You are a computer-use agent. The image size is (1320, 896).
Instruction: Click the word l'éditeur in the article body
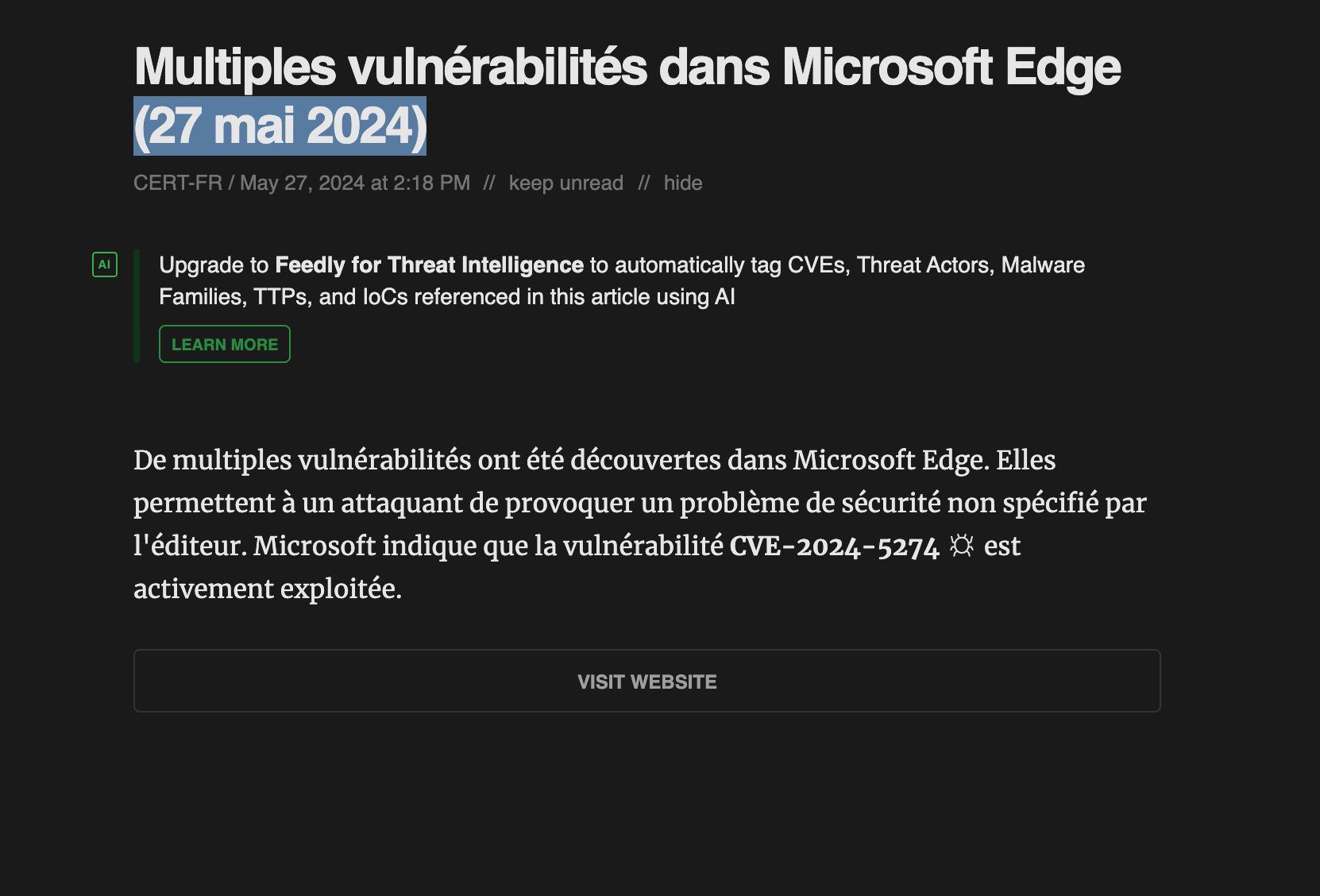click(191, 546)
